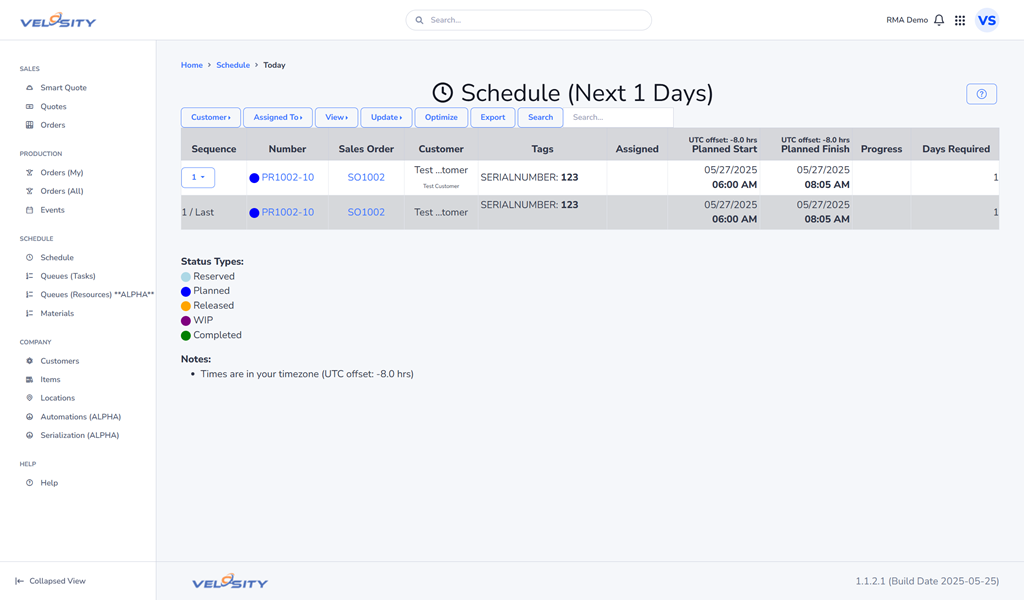Open the apps grid menu icon
Viewport: 1024px width, 600px height.
(x=960, y=20)
